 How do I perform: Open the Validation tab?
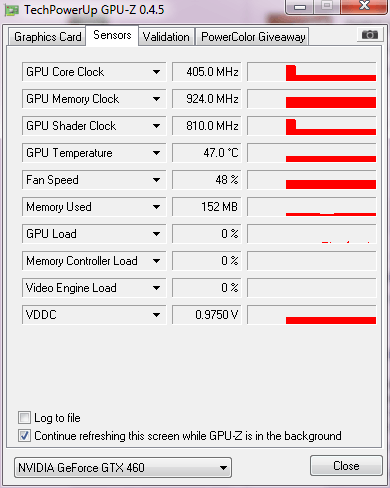pos(166,37)
